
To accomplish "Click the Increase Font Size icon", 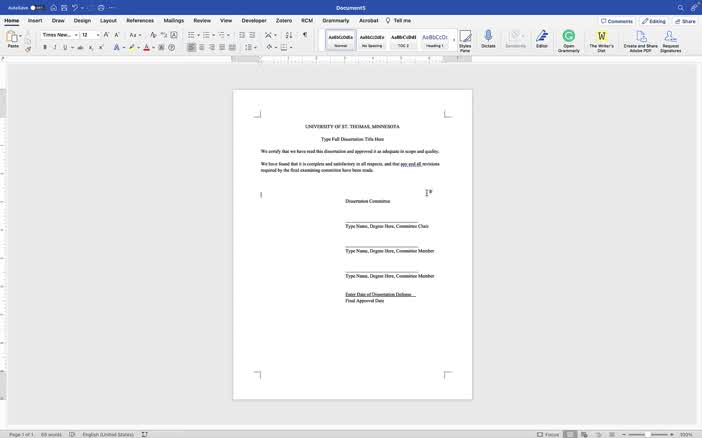I will tap(107, 35).
